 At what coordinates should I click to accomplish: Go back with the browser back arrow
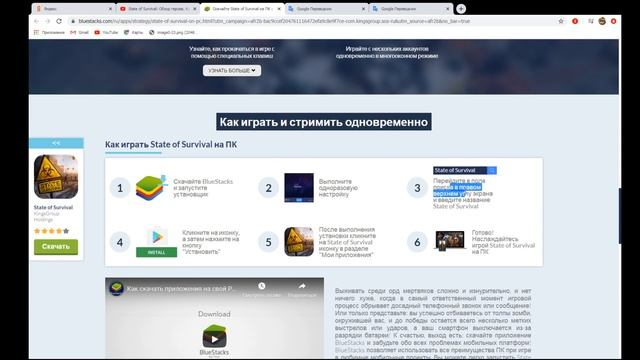pos(36,21)
